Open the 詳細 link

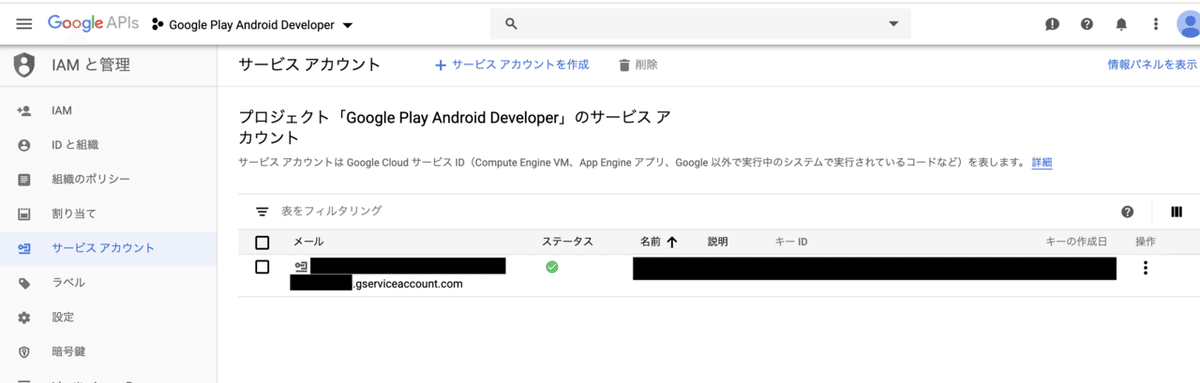tap(1041, 162)
